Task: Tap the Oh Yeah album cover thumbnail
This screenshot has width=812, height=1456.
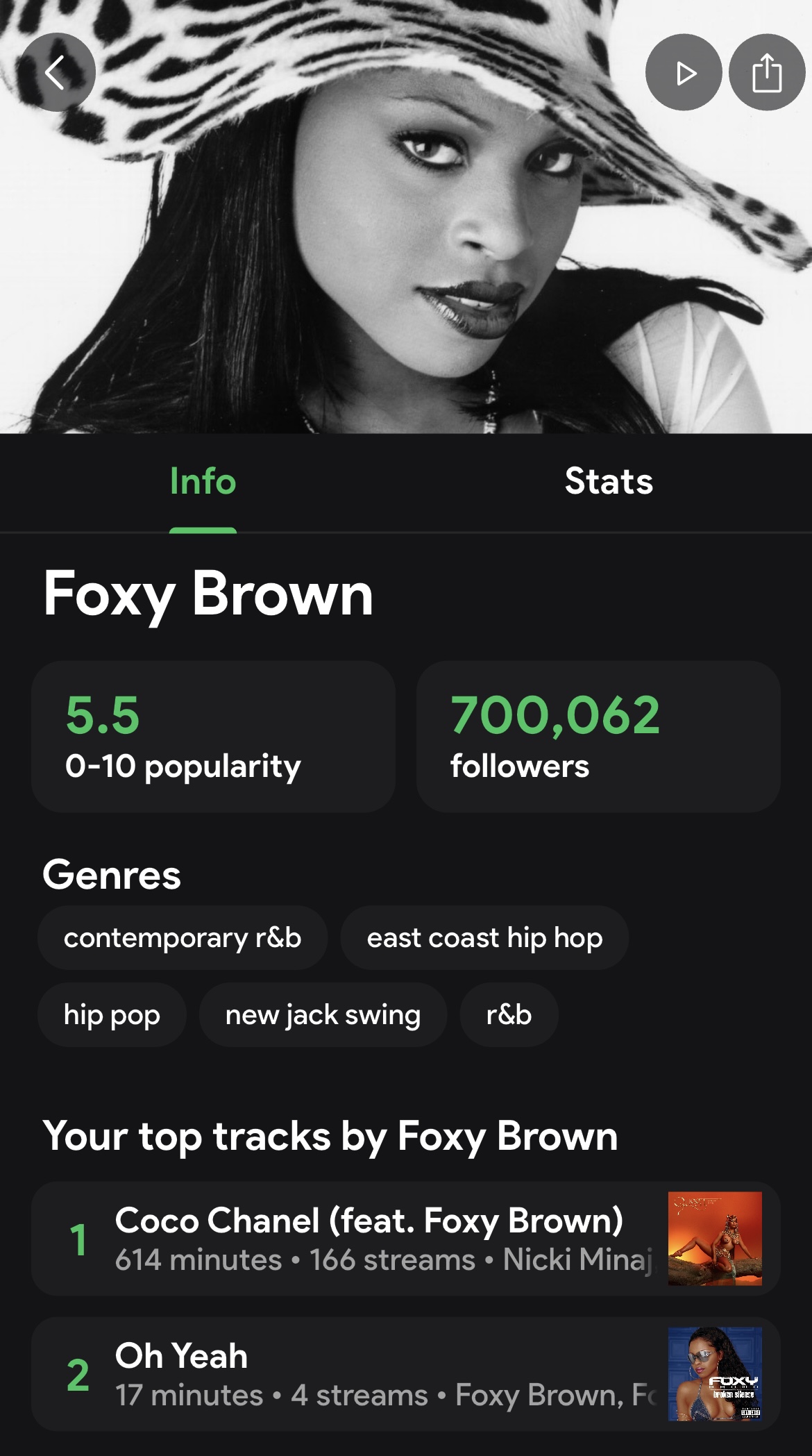Action: pos(715,1374)
